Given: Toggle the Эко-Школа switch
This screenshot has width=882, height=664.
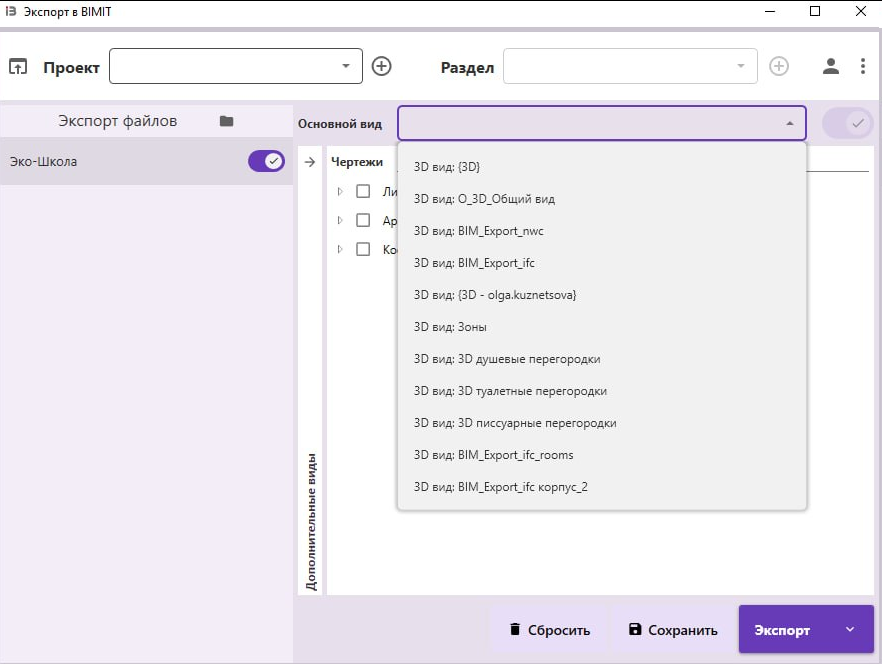Looking at the screenshot, I should pos(266,161).
